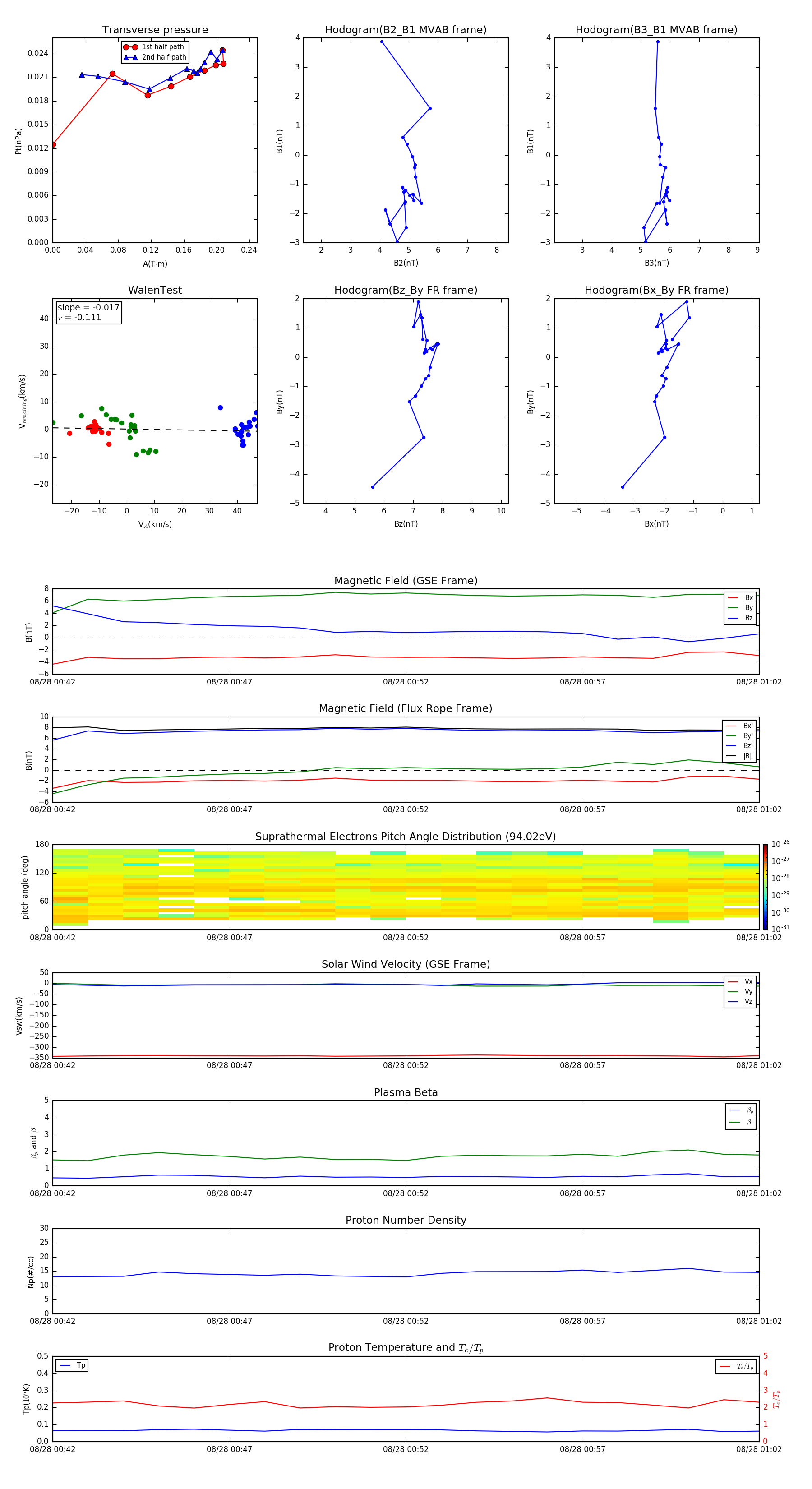The width and height of the screenshot is (812, 1489).
Task: Click the 08/28 00:57 tick under GSE magnetic field
Action: point(582,682)
